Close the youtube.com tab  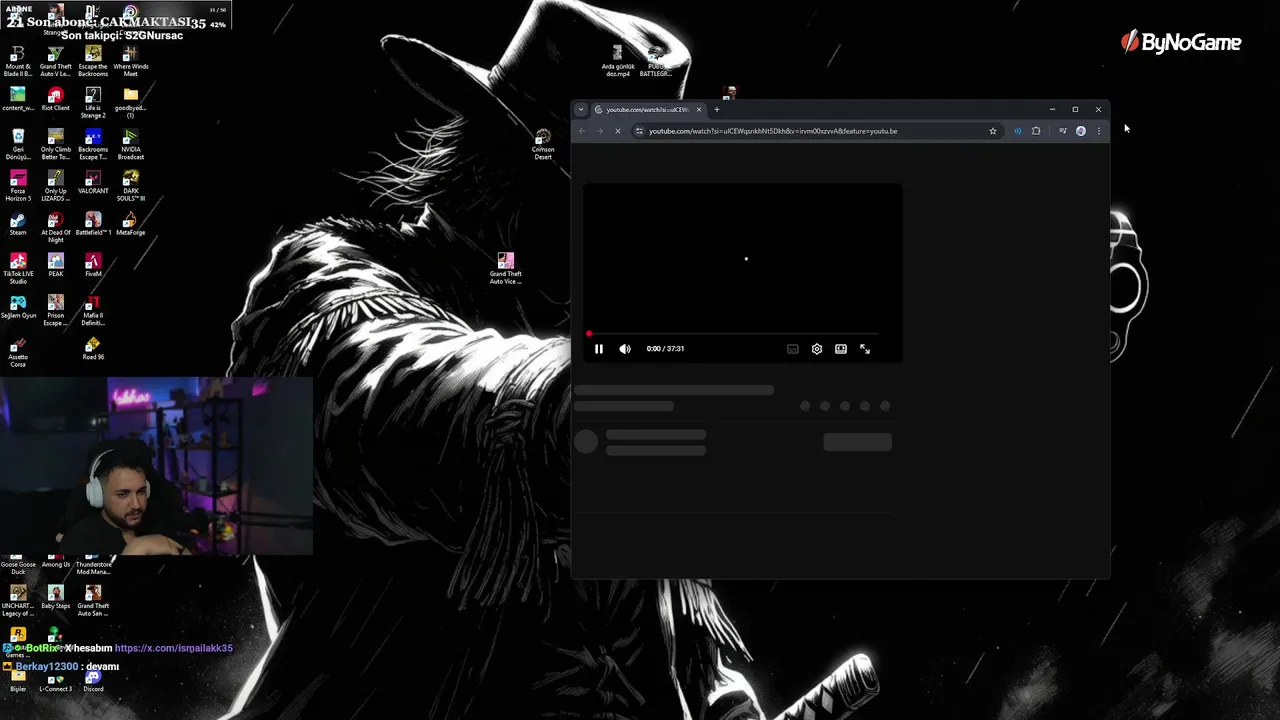click(x=699, y=110)
